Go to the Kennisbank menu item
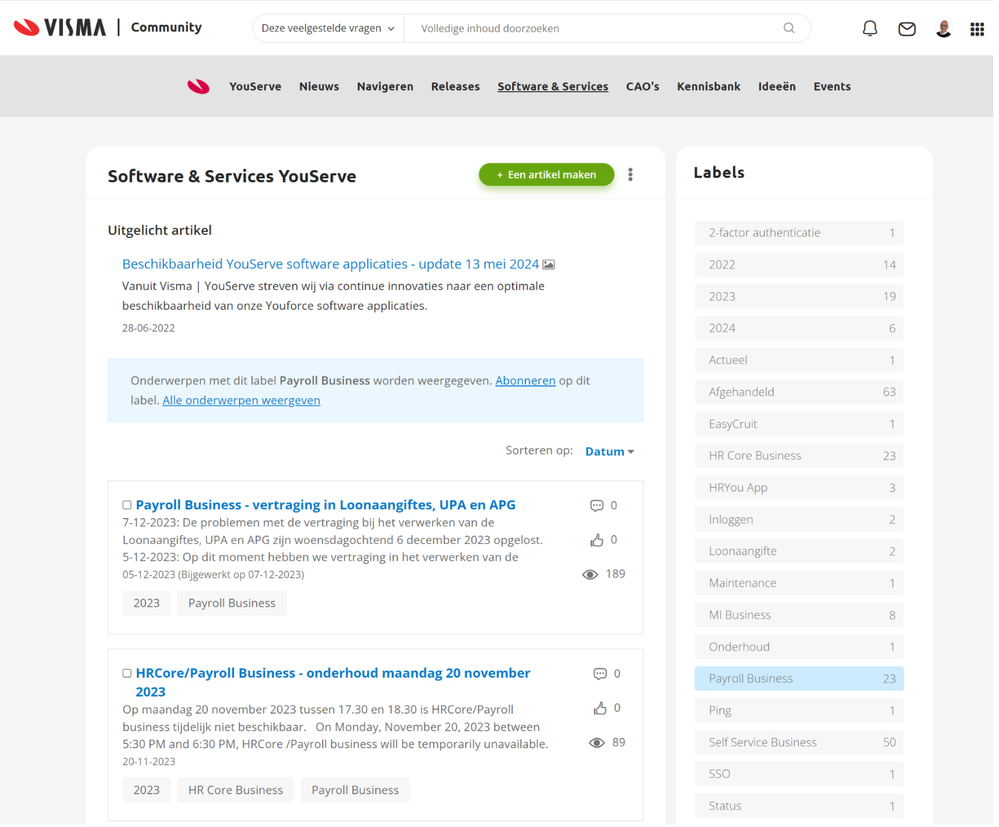The image size is (999, 827). pyautogui.click(x=708, y=87)
